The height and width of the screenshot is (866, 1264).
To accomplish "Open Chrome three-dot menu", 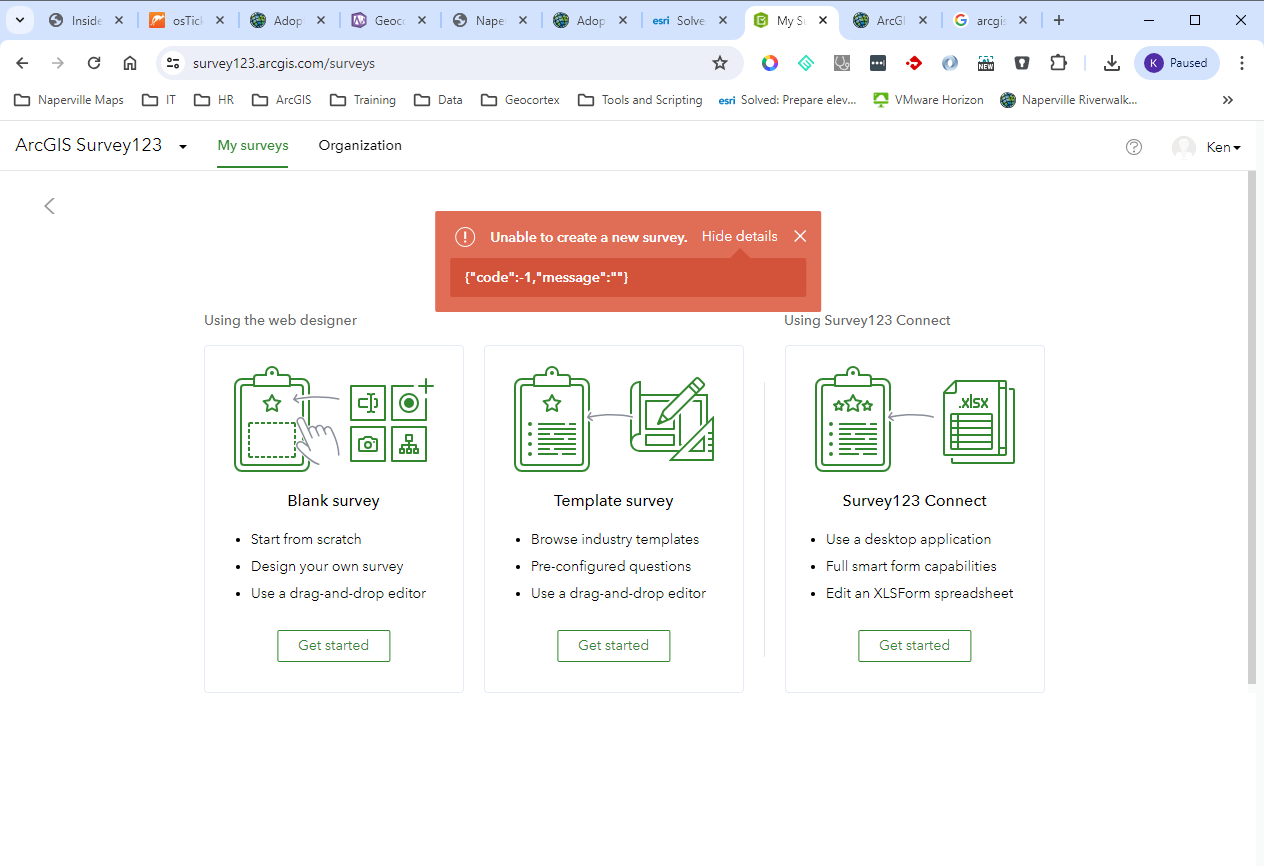I will click(x=1242, y=63).
